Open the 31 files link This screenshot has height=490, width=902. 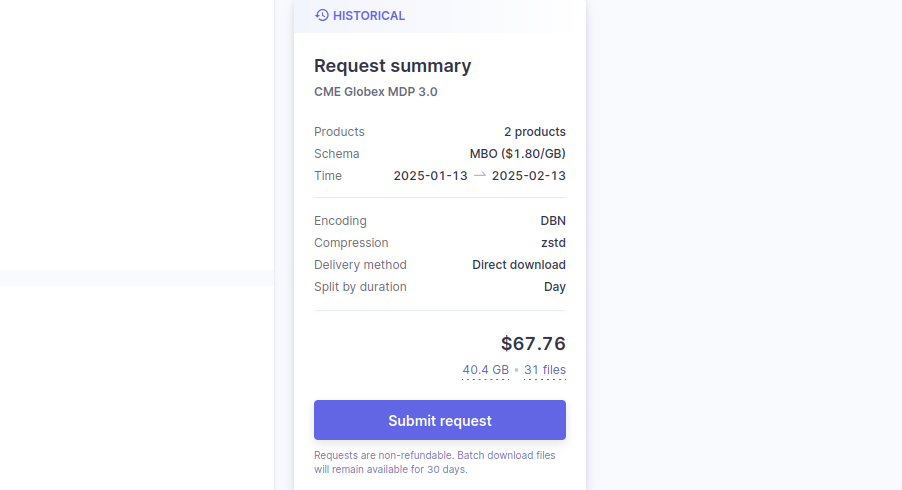[x=545, y=370]
